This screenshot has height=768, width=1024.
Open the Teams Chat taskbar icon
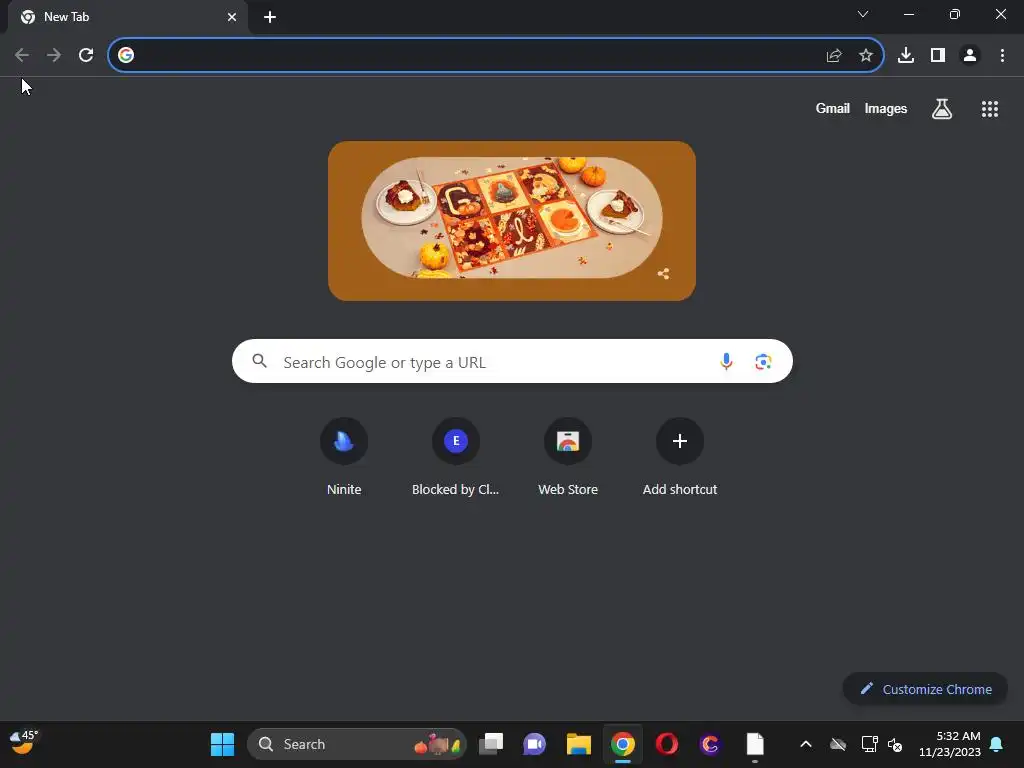tap(535, 744)
